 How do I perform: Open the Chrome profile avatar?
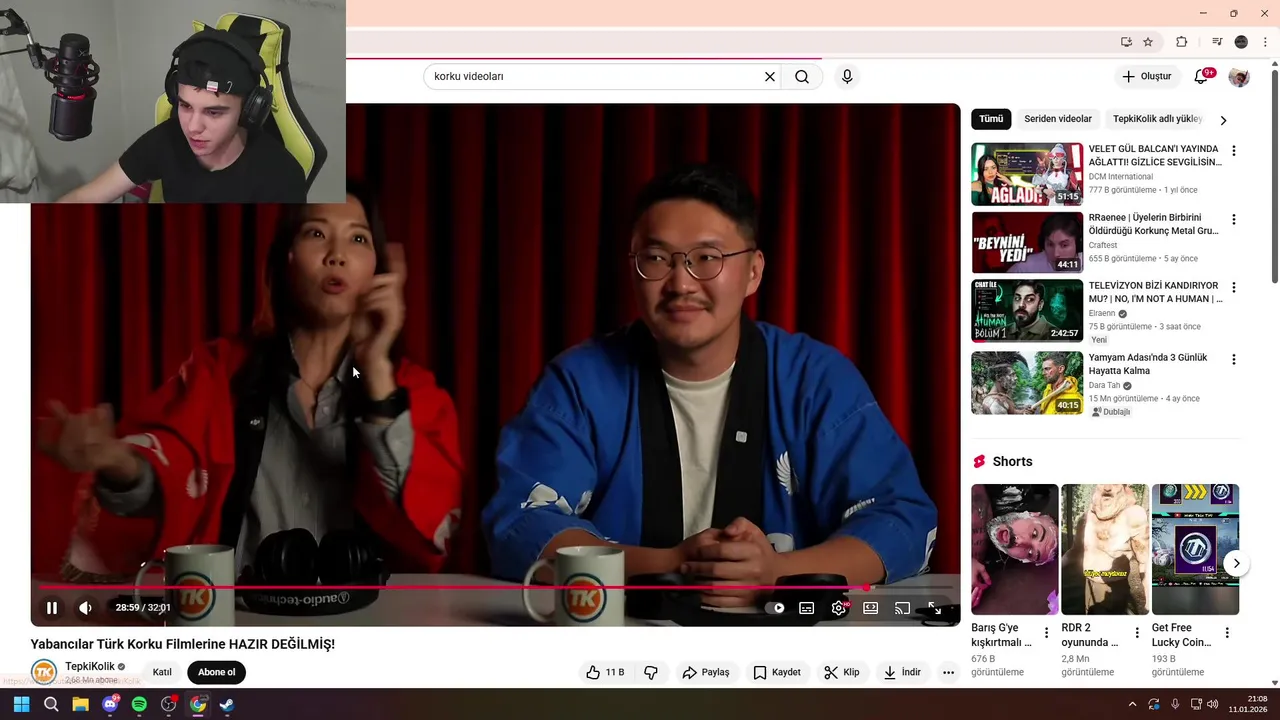(1241, 42)
